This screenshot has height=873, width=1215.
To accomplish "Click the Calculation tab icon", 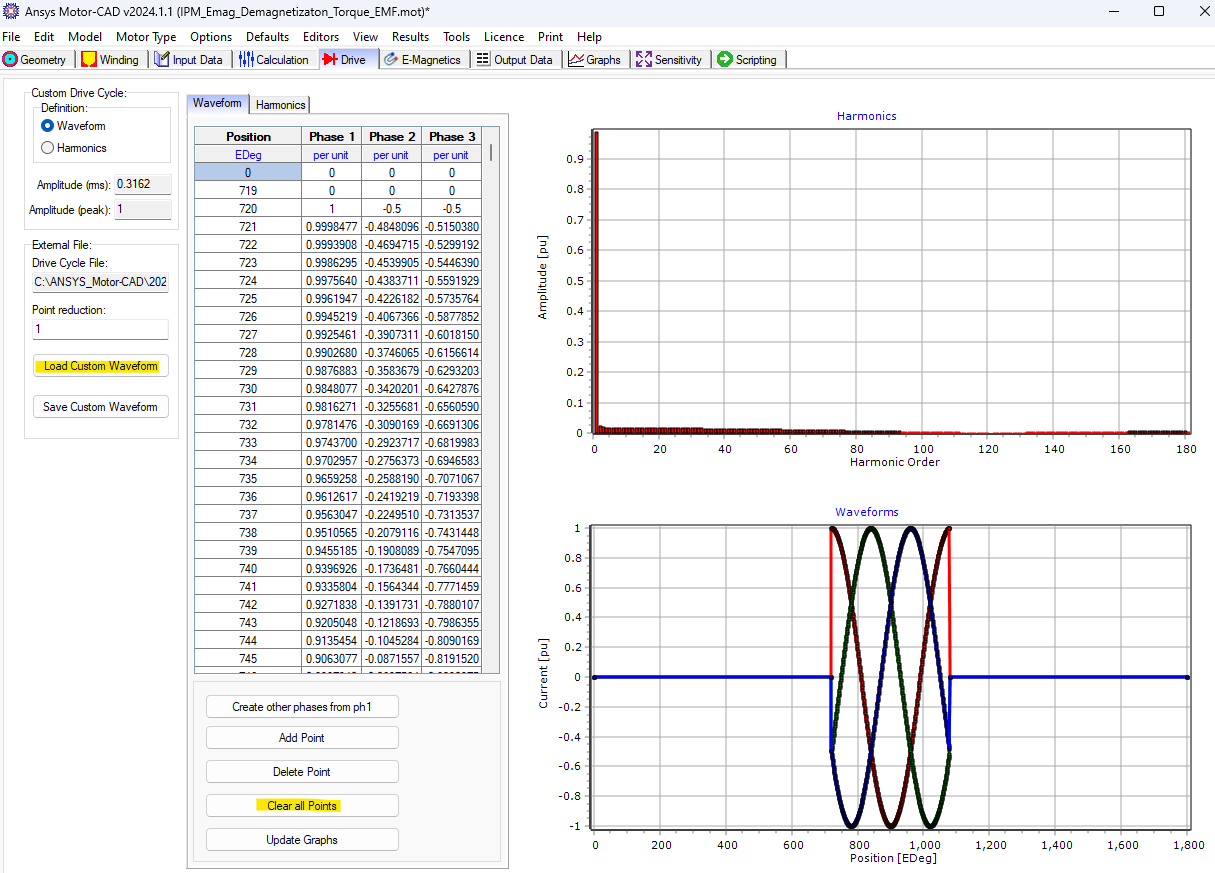I will [x=246, y=60].
